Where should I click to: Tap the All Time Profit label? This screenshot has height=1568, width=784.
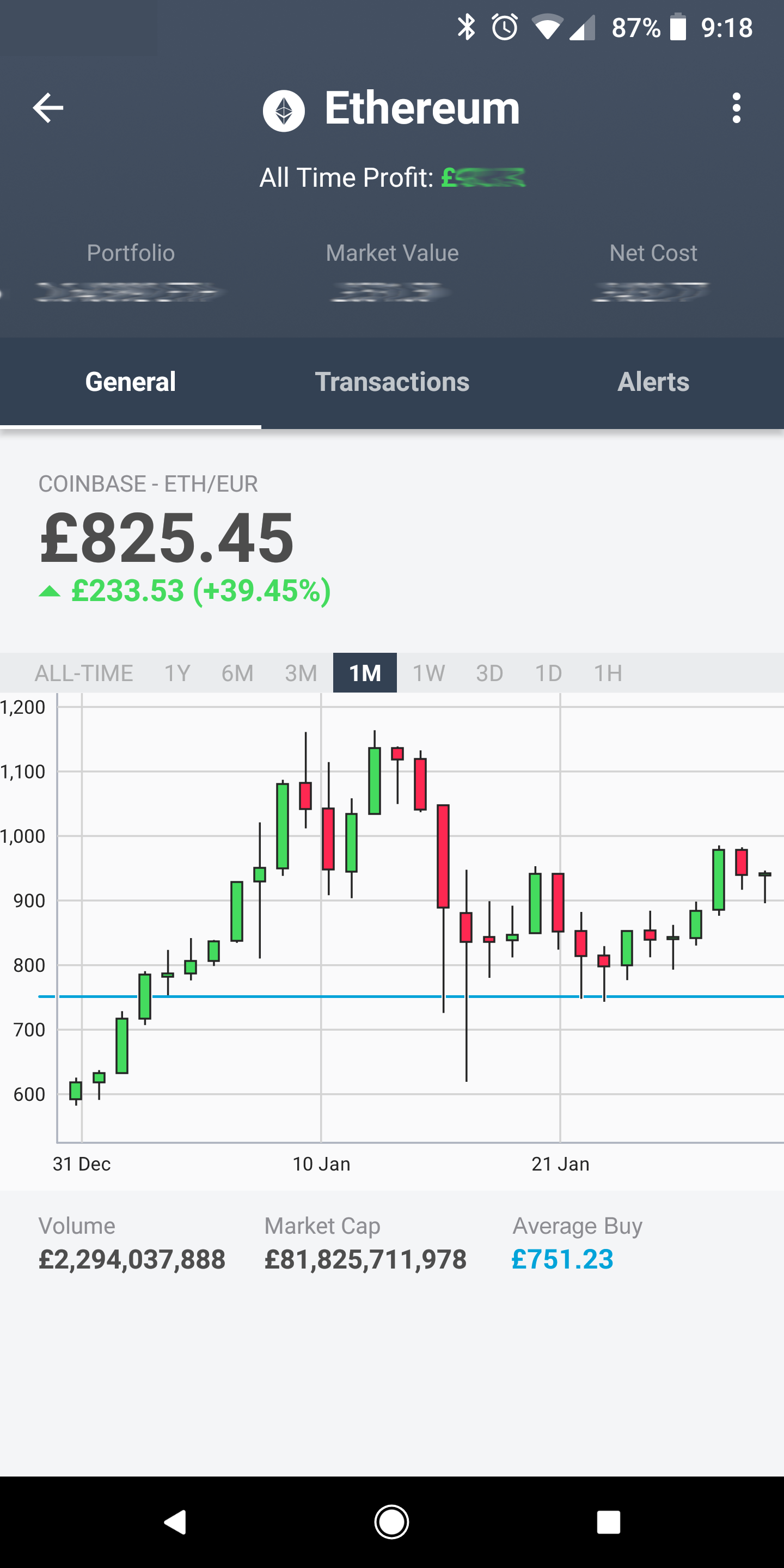coord(346,177)
